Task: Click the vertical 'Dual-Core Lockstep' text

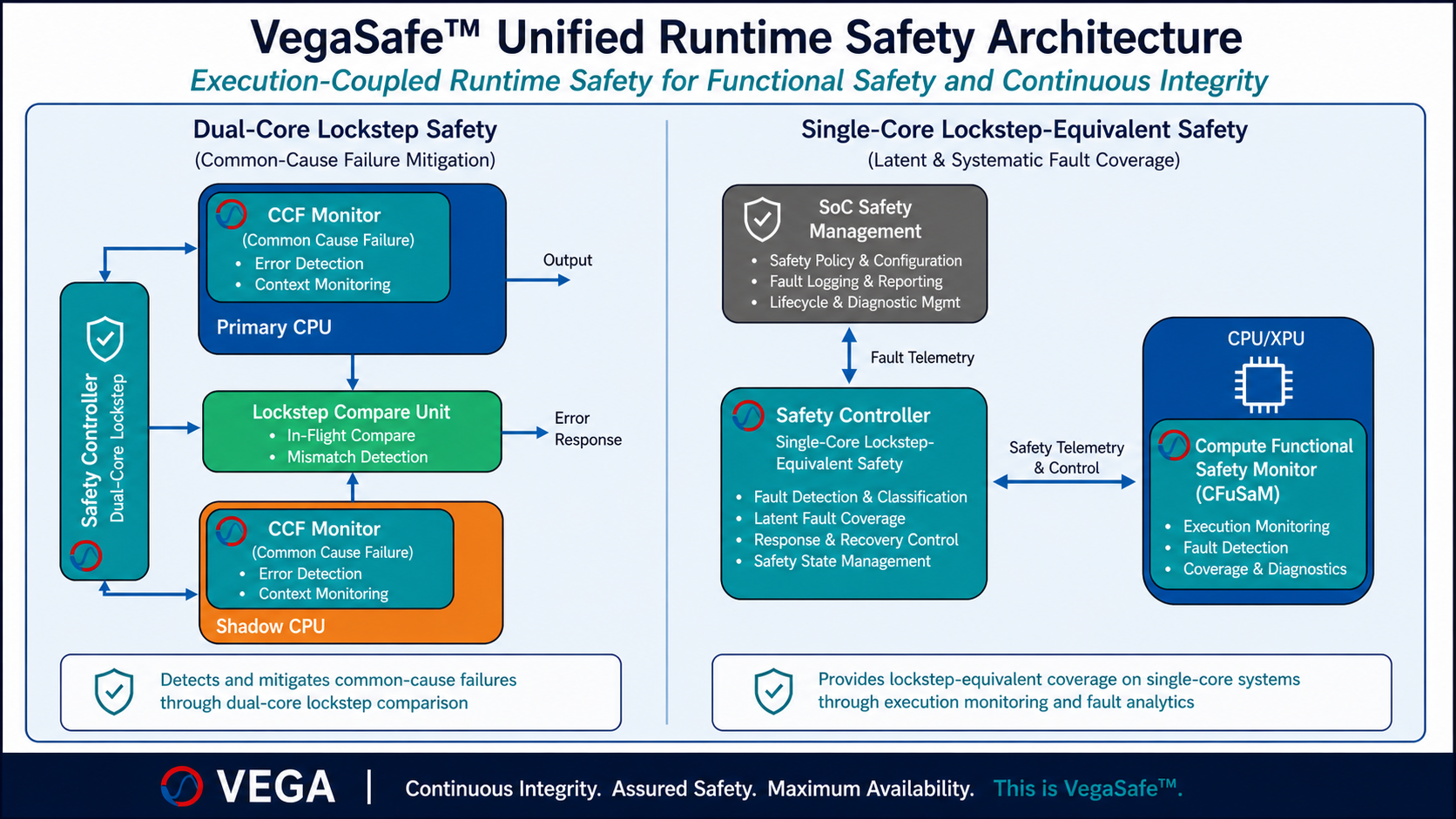Action: [x=118, y=448]
